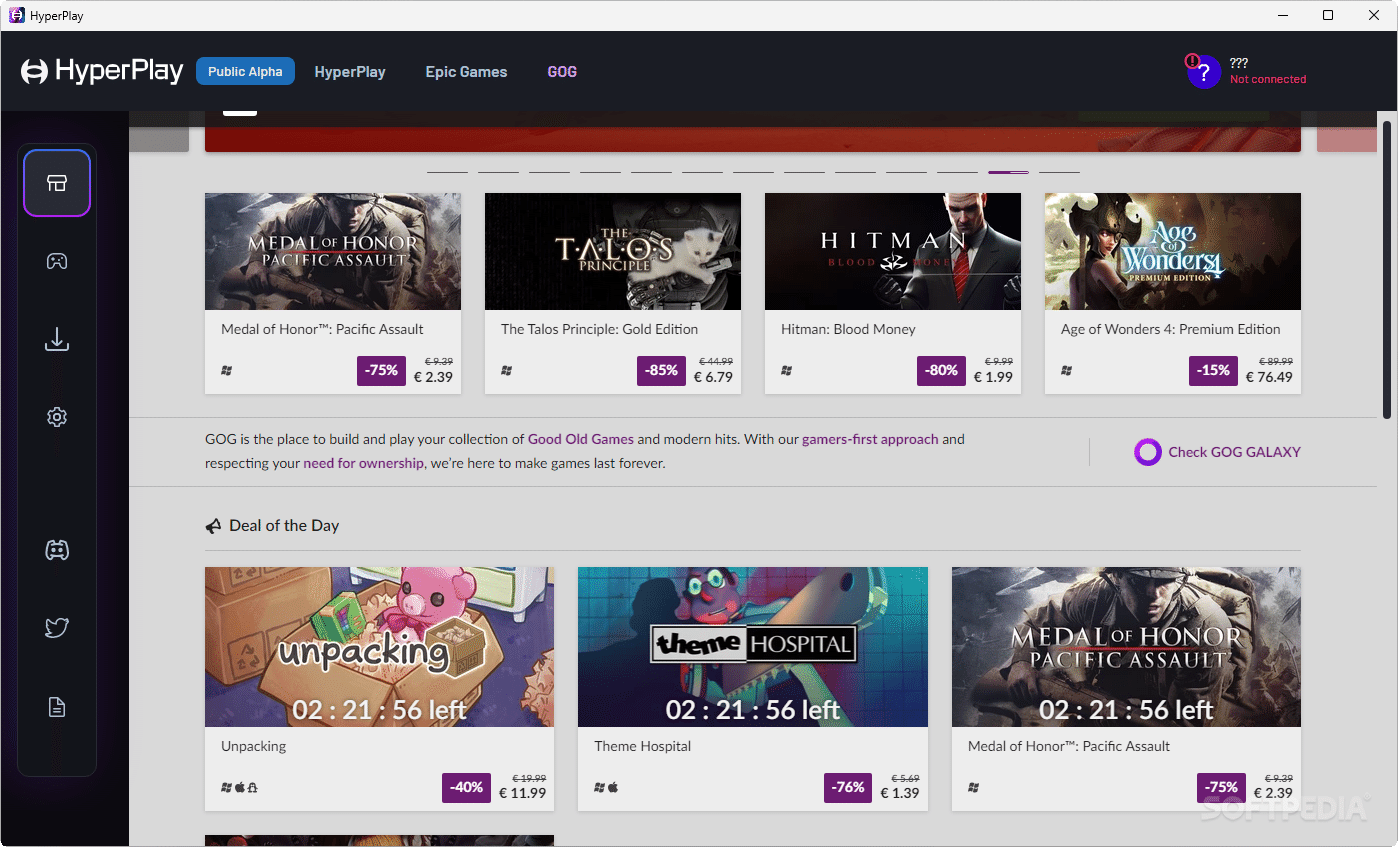Click the HyperPlay logo
The height and width of the screenshot is (847, 1398).
[x=102, y=71]
